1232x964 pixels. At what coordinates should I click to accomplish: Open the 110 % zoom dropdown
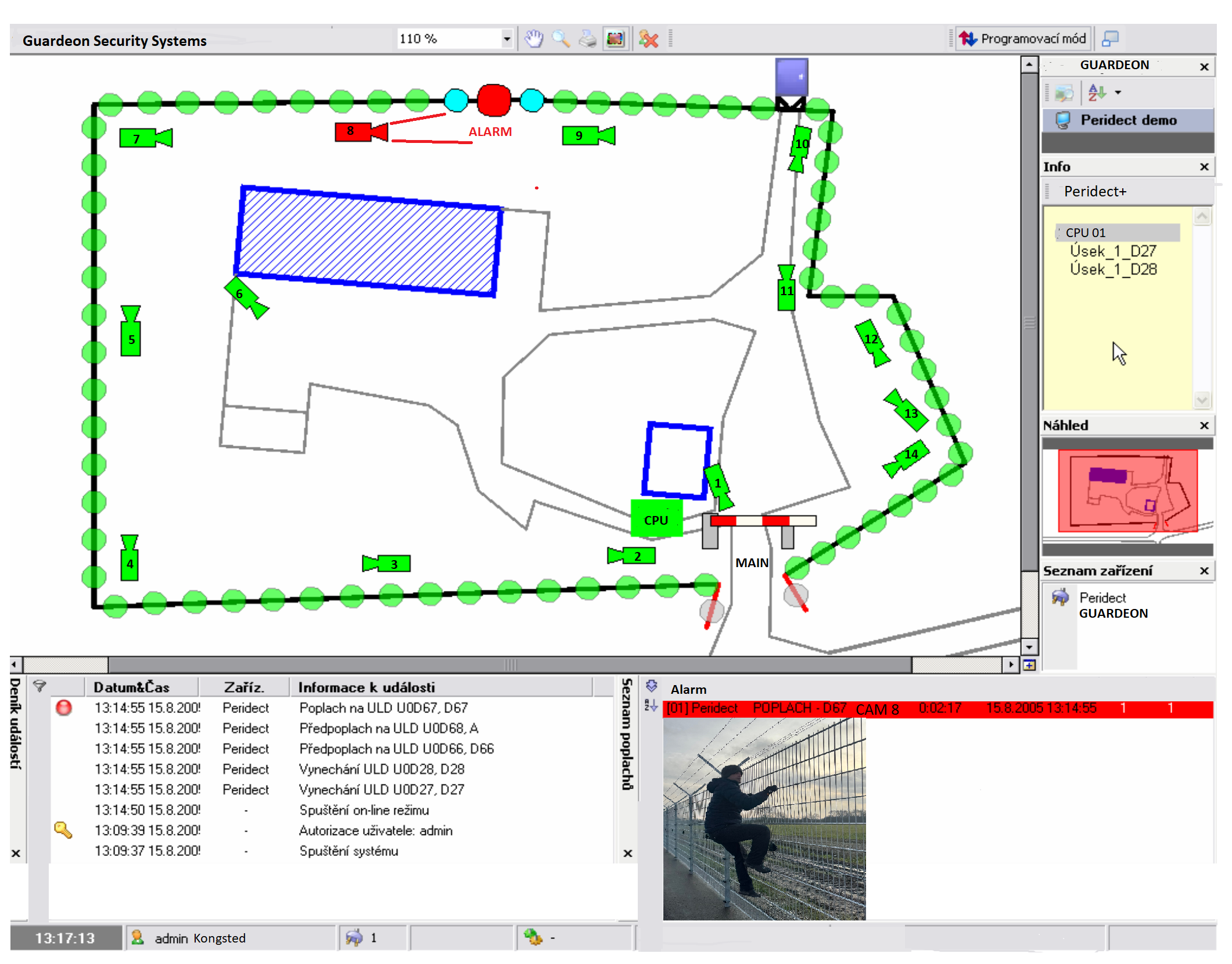point(507,39)
